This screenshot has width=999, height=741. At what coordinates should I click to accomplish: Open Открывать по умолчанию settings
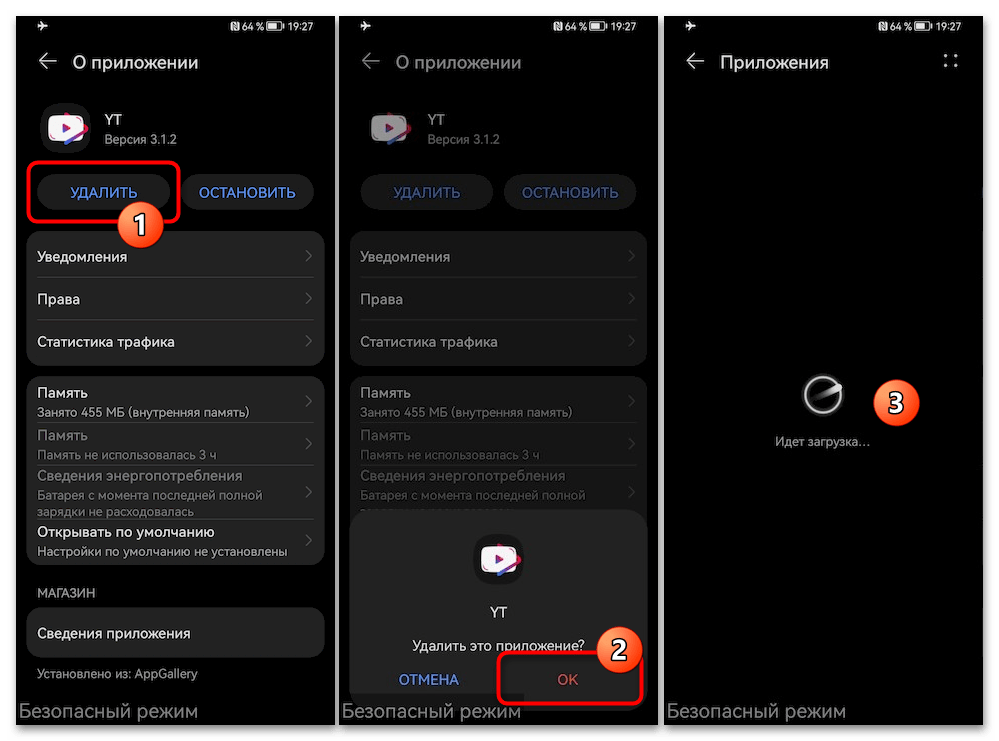pos(175,541)
